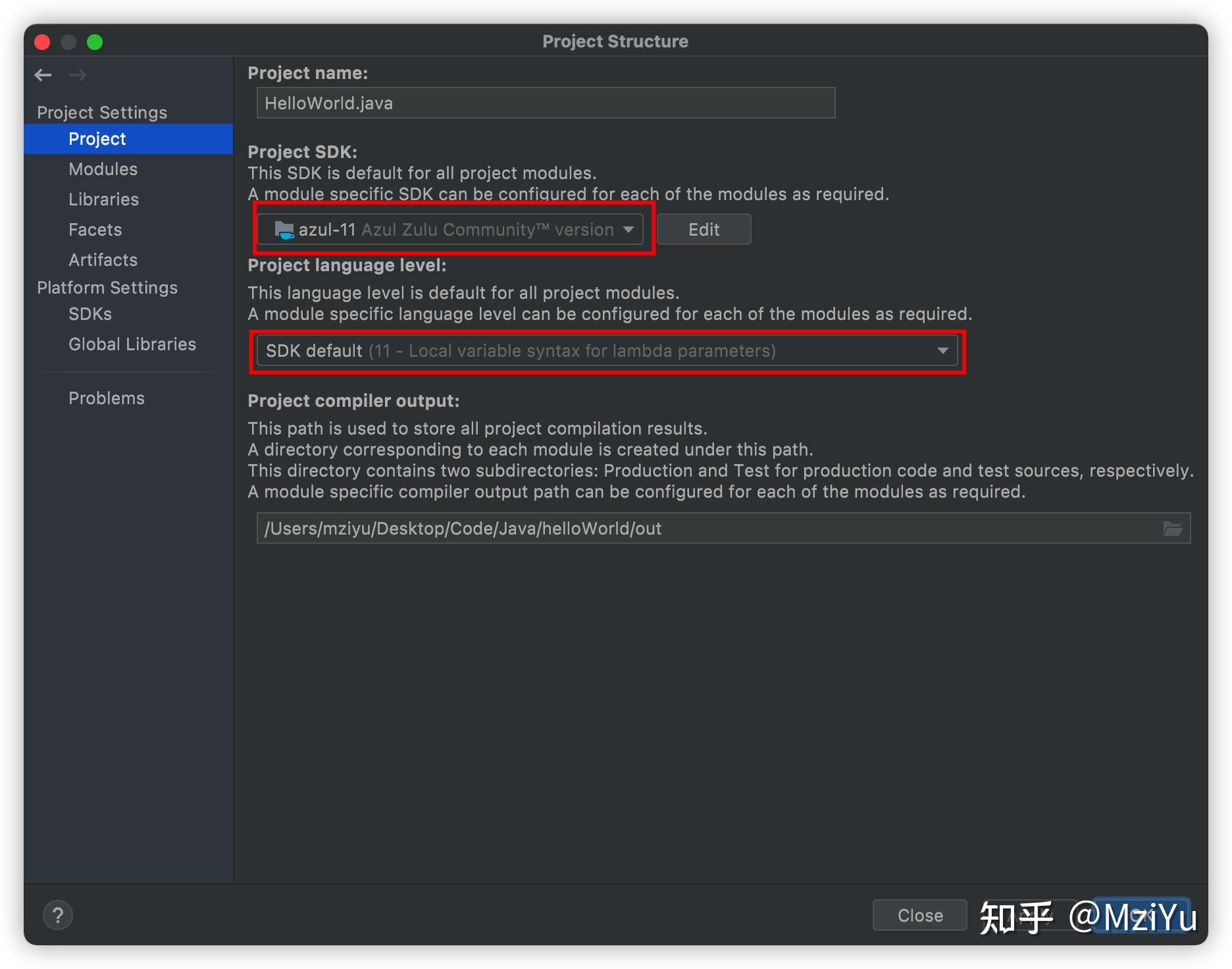1232x969 pixels.
Task: Open the Problems section
Action: (107, 398)
